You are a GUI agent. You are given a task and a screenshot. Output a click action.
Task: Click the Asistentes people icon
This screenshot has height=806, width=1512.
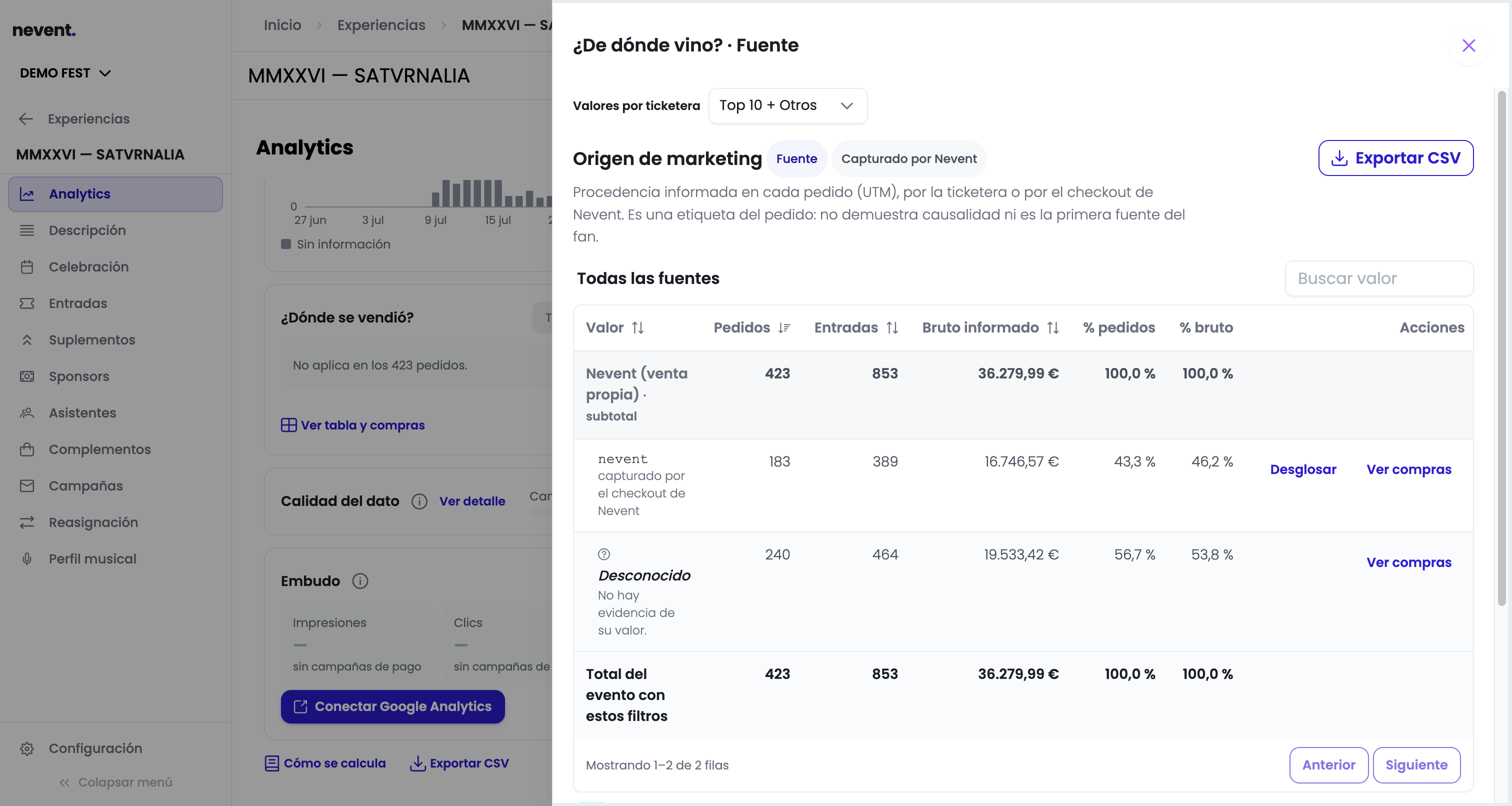point(27,412)
